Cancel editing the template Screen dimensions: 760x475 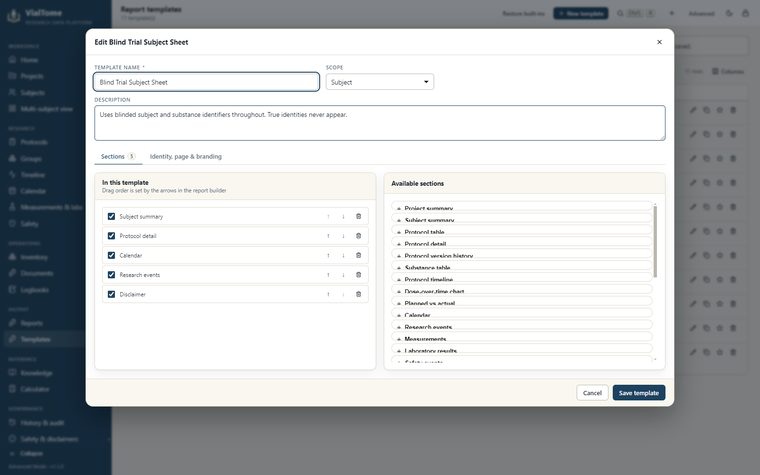[592, 393]
